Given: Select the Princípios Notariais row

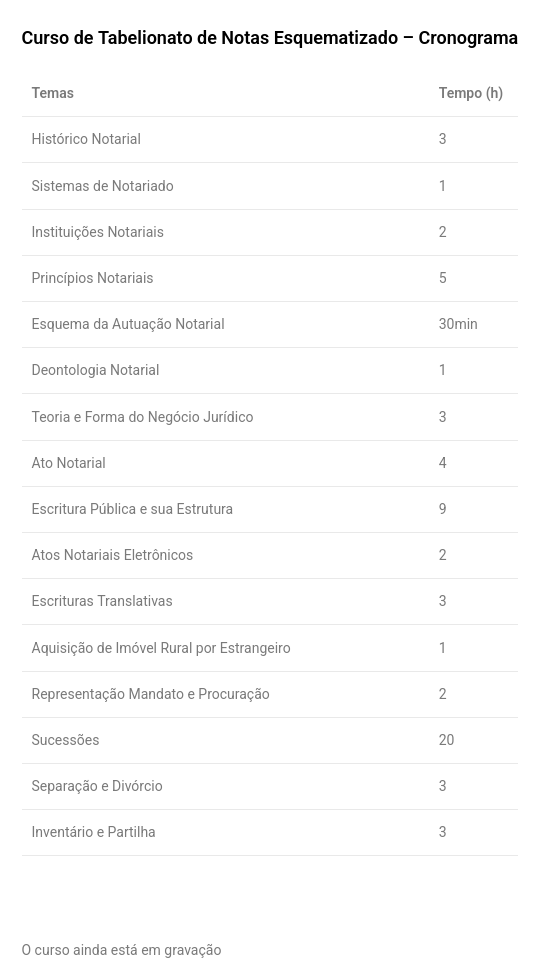Looking at the screenshot, I should pyautogui.click(x=269, y=278).
